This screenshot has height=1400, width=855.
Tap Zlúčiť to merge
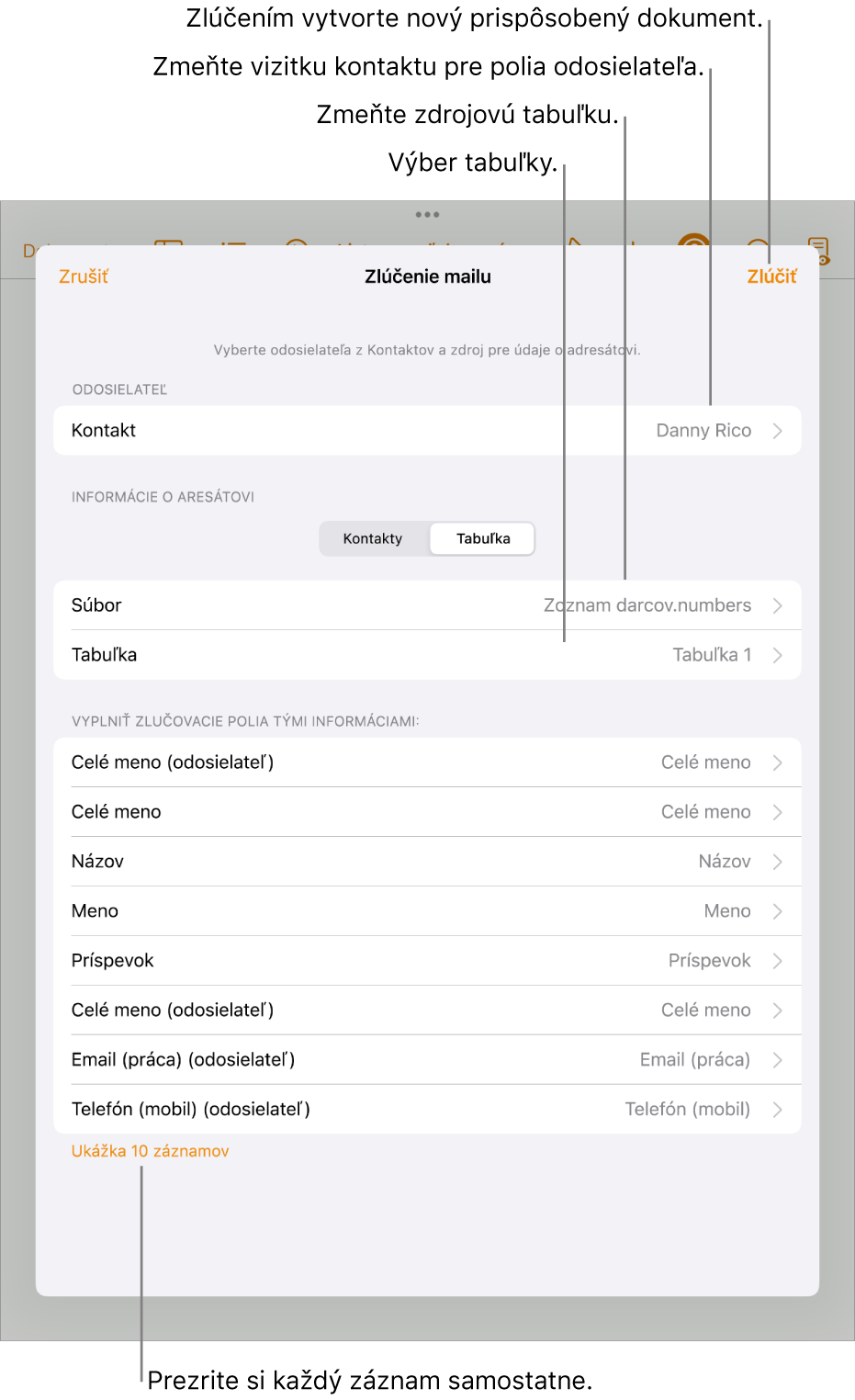(771, 277)
